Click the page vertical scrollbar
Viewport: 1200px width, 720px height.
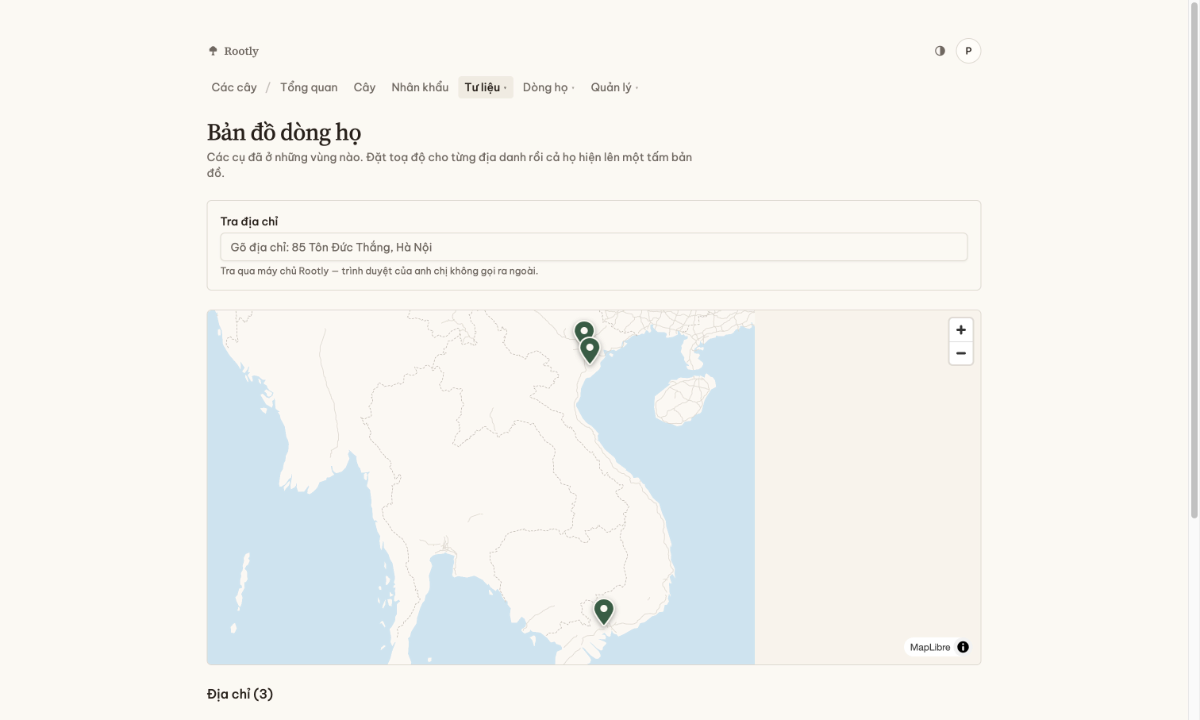tap(1194, 260)
